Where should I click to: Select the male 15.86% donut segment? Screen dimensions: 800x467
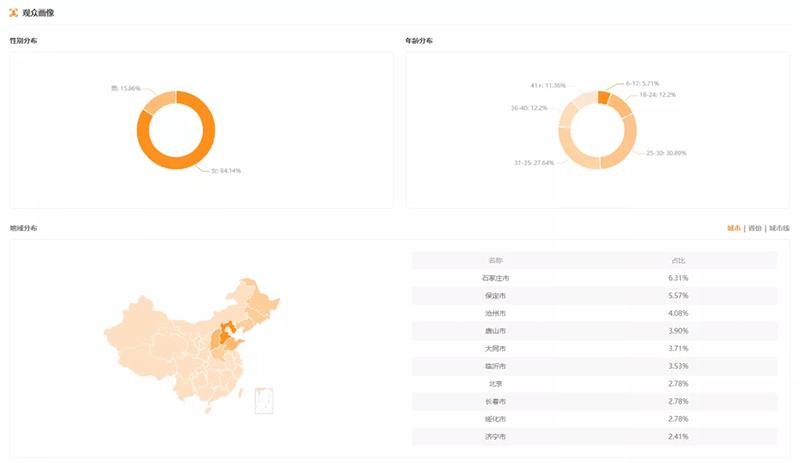pyautogui.click(x=157, y=100)
